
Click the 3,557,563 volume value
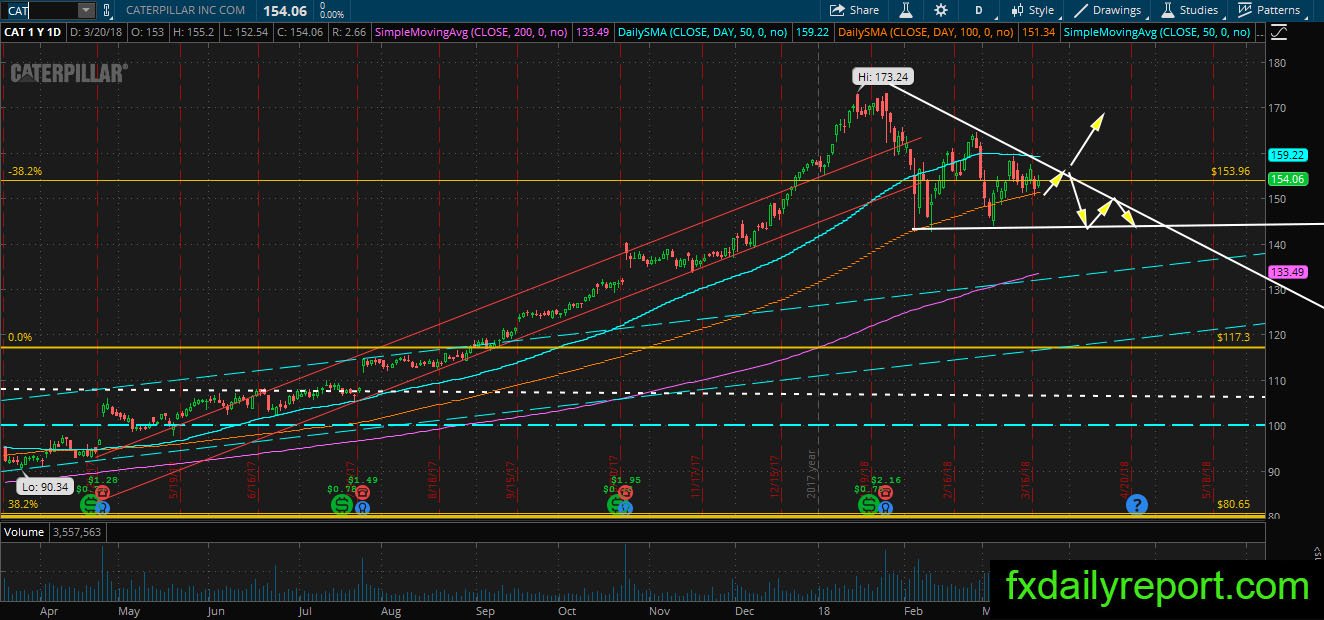pos(77,532)
